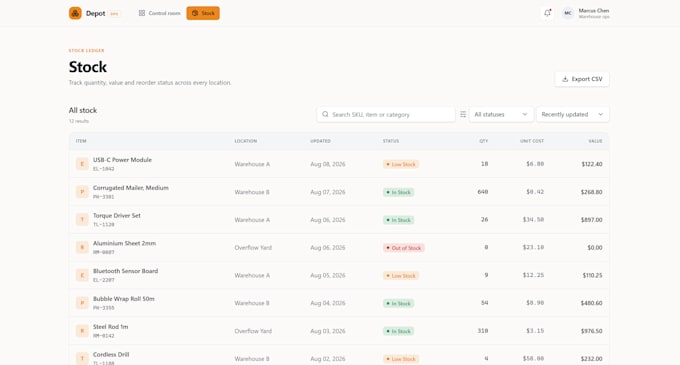Open the Corrugated Mailer, Medium item name
680x365 pixels.
131,188
